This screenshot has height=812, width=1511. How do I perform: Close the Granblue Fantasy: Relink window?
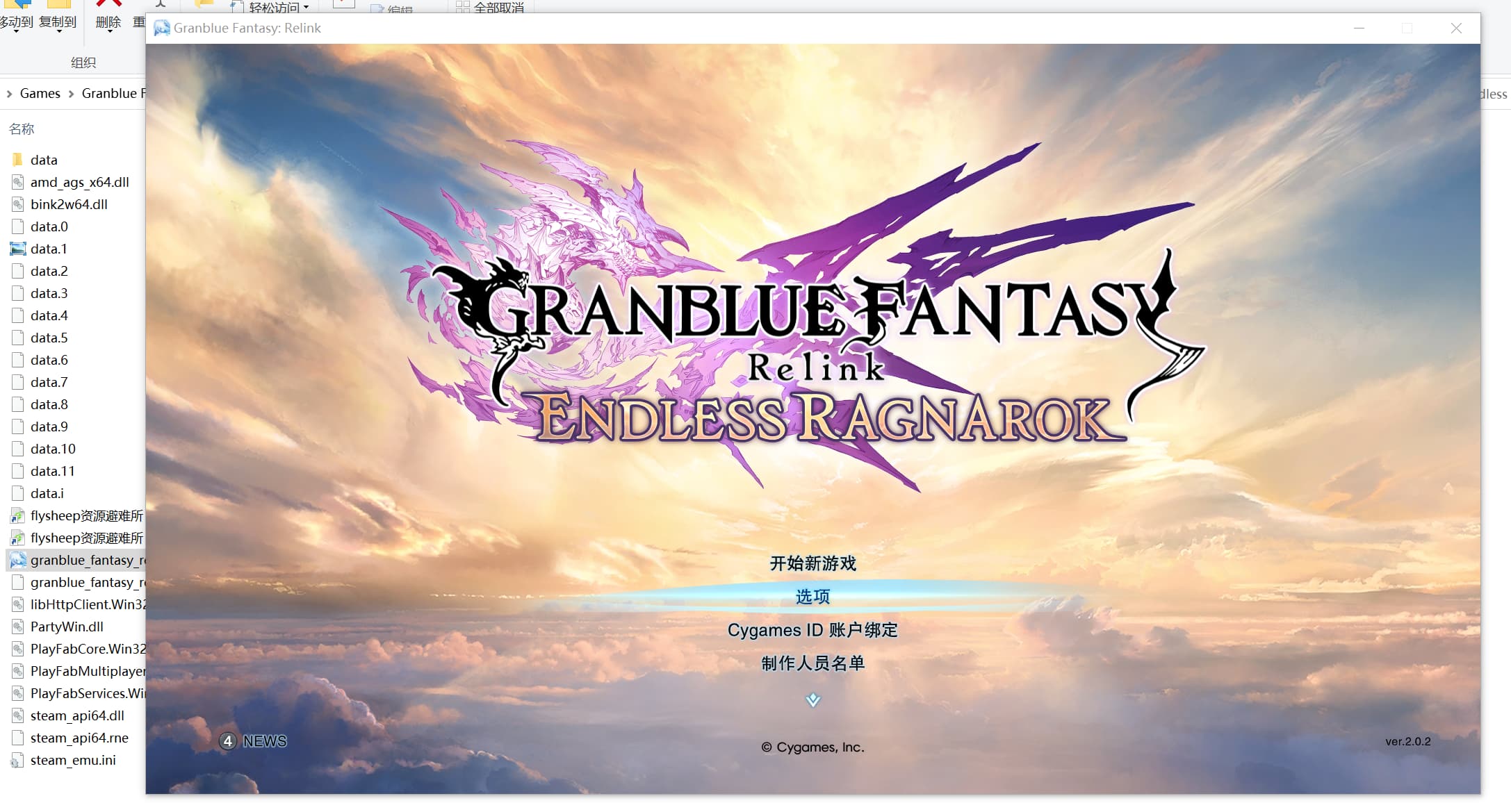pyautogui.click(x=1456, y=28)
